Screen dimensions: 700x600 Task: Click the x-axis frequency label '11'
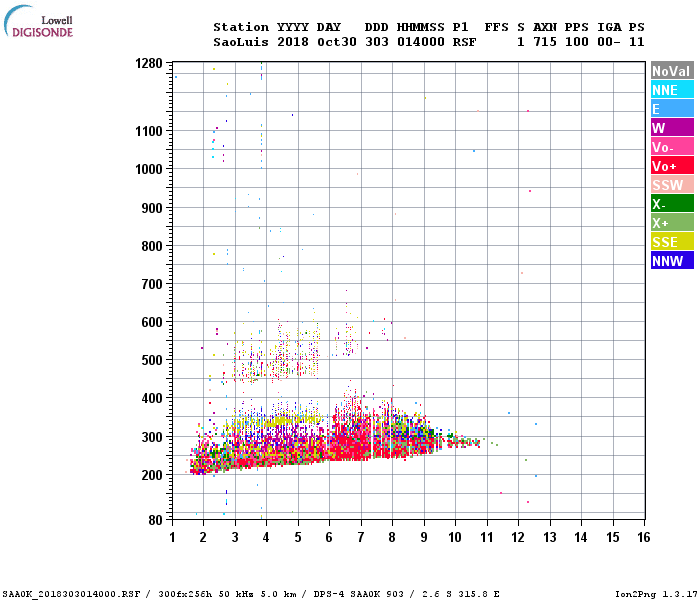tap(487, 537)
